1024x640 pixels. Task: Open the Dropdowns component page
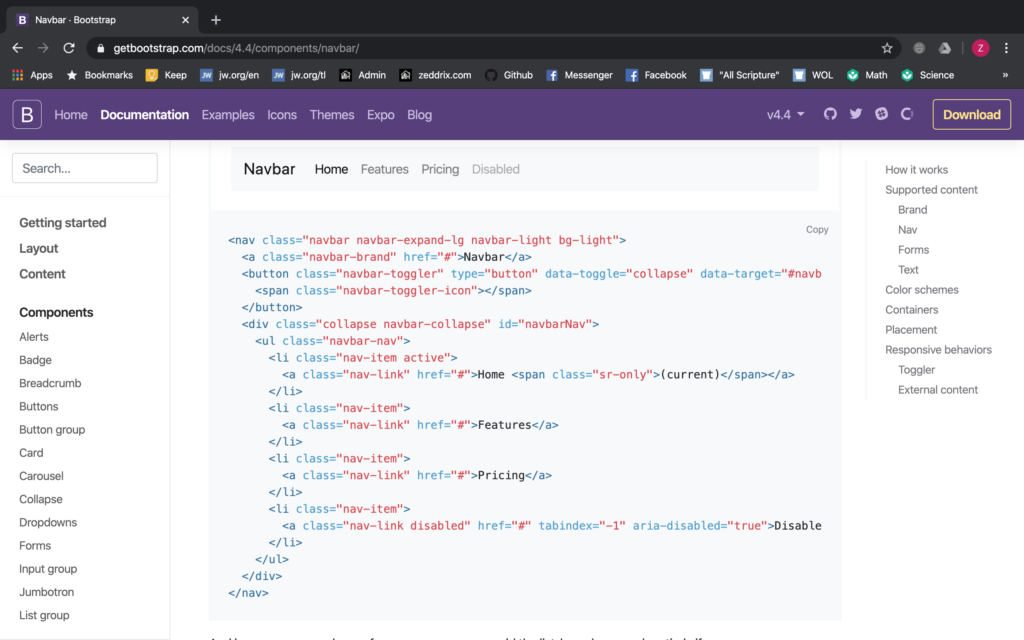[x=48, y=522]
